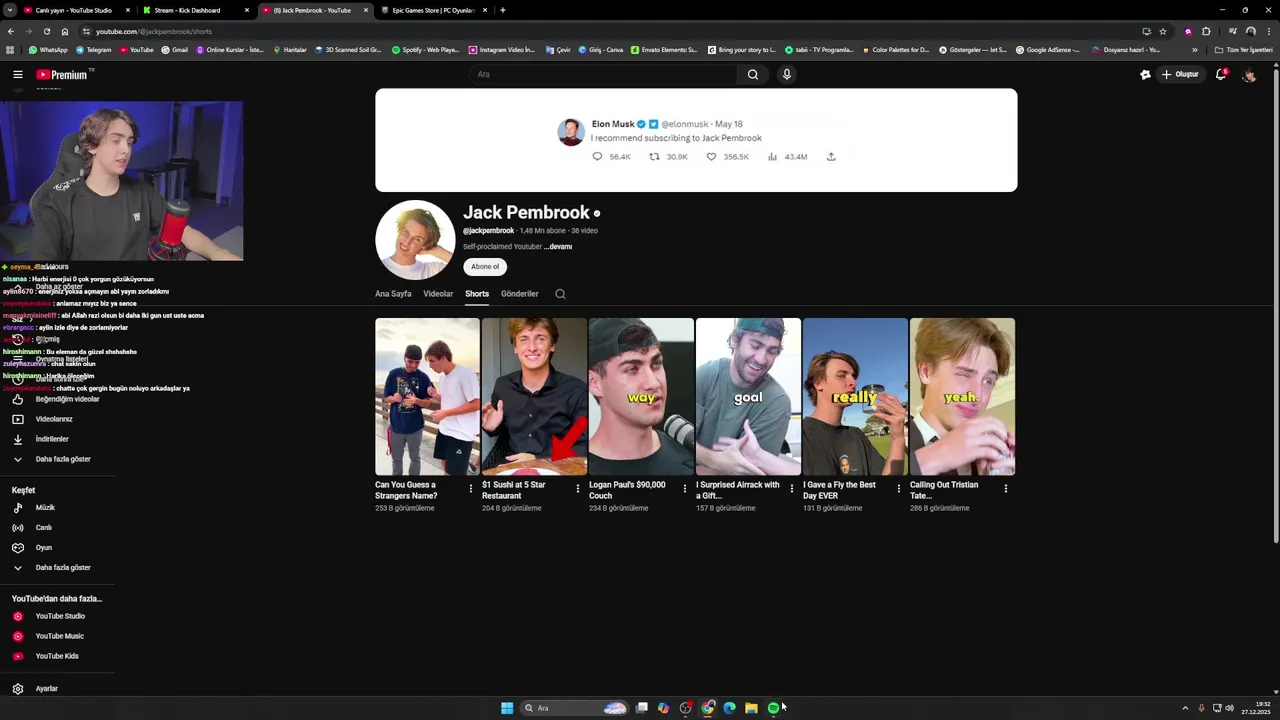Activate voice search microphone icon

click(787, 74)
